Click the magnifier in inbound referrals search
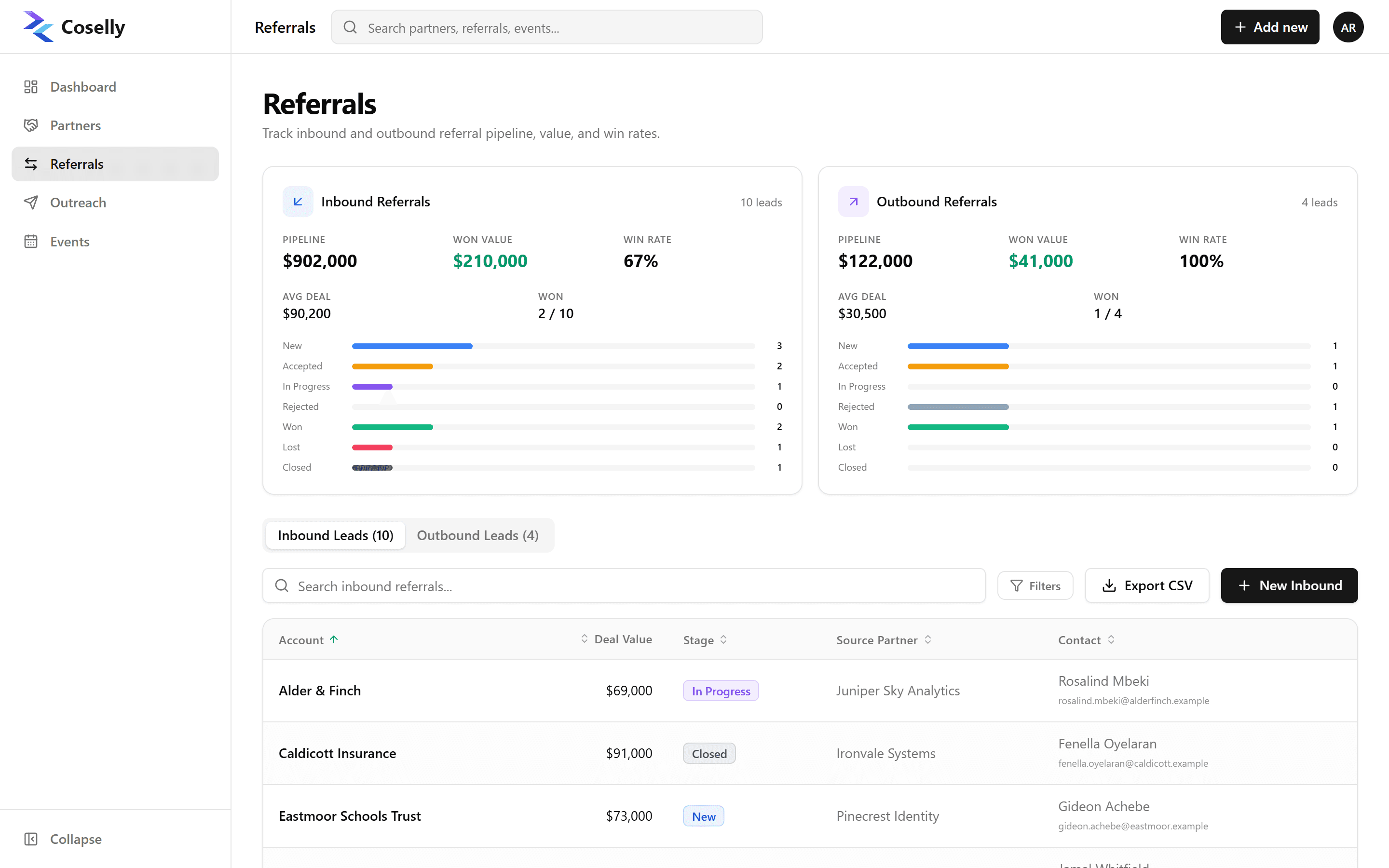 [x=282, y=585]
